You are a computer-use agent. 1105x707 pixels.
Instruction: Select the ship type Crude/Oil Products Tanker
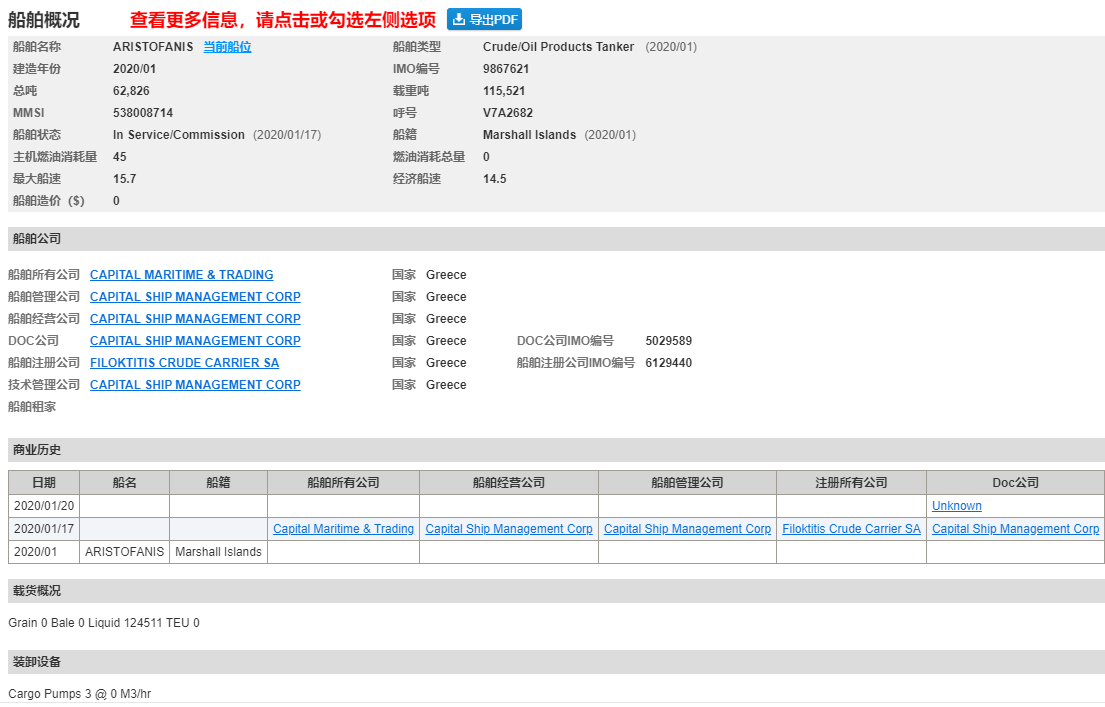(x=558, y=47)
